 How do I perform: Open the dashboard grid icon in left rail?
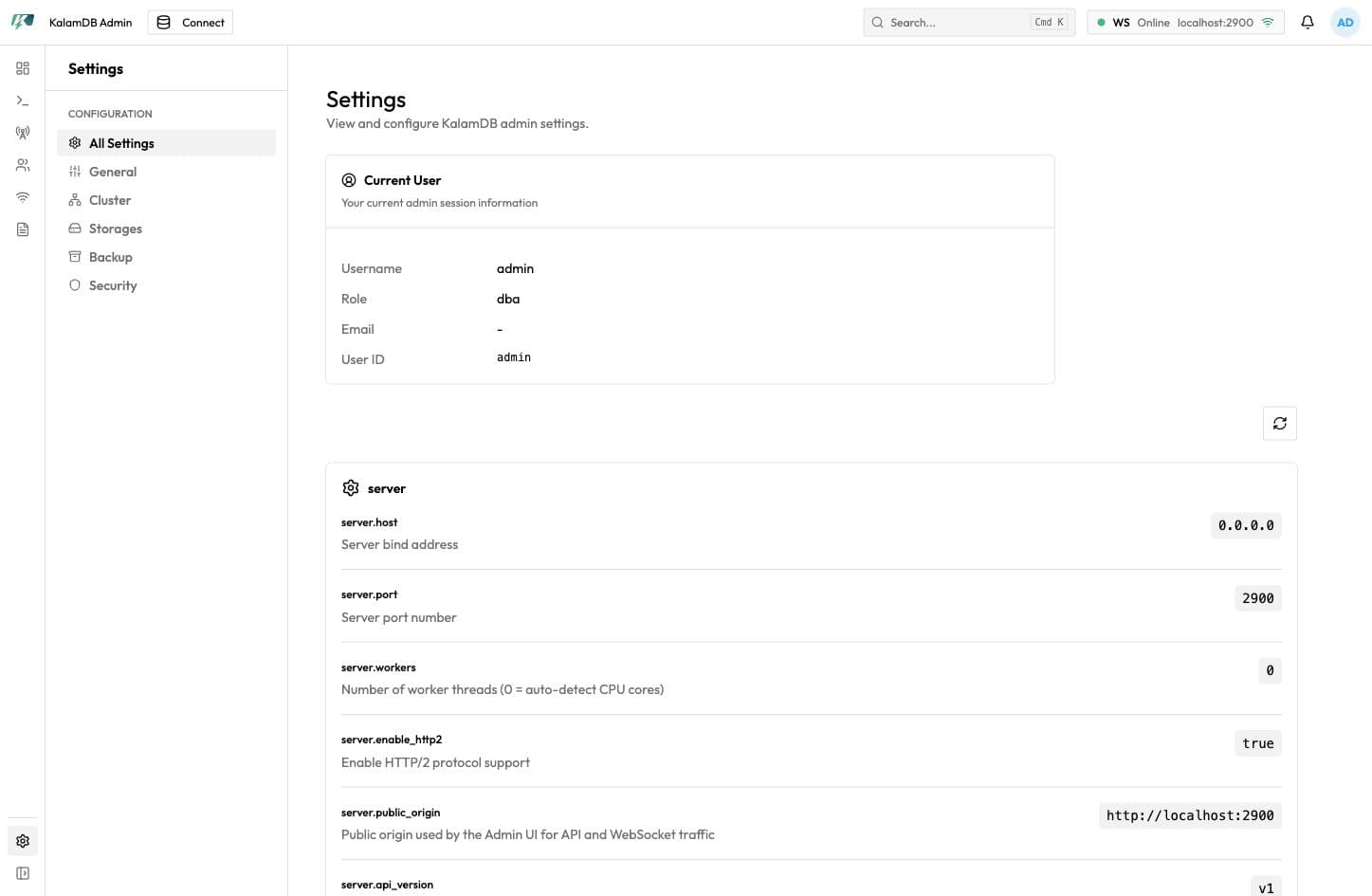click(x=23, y=68)
